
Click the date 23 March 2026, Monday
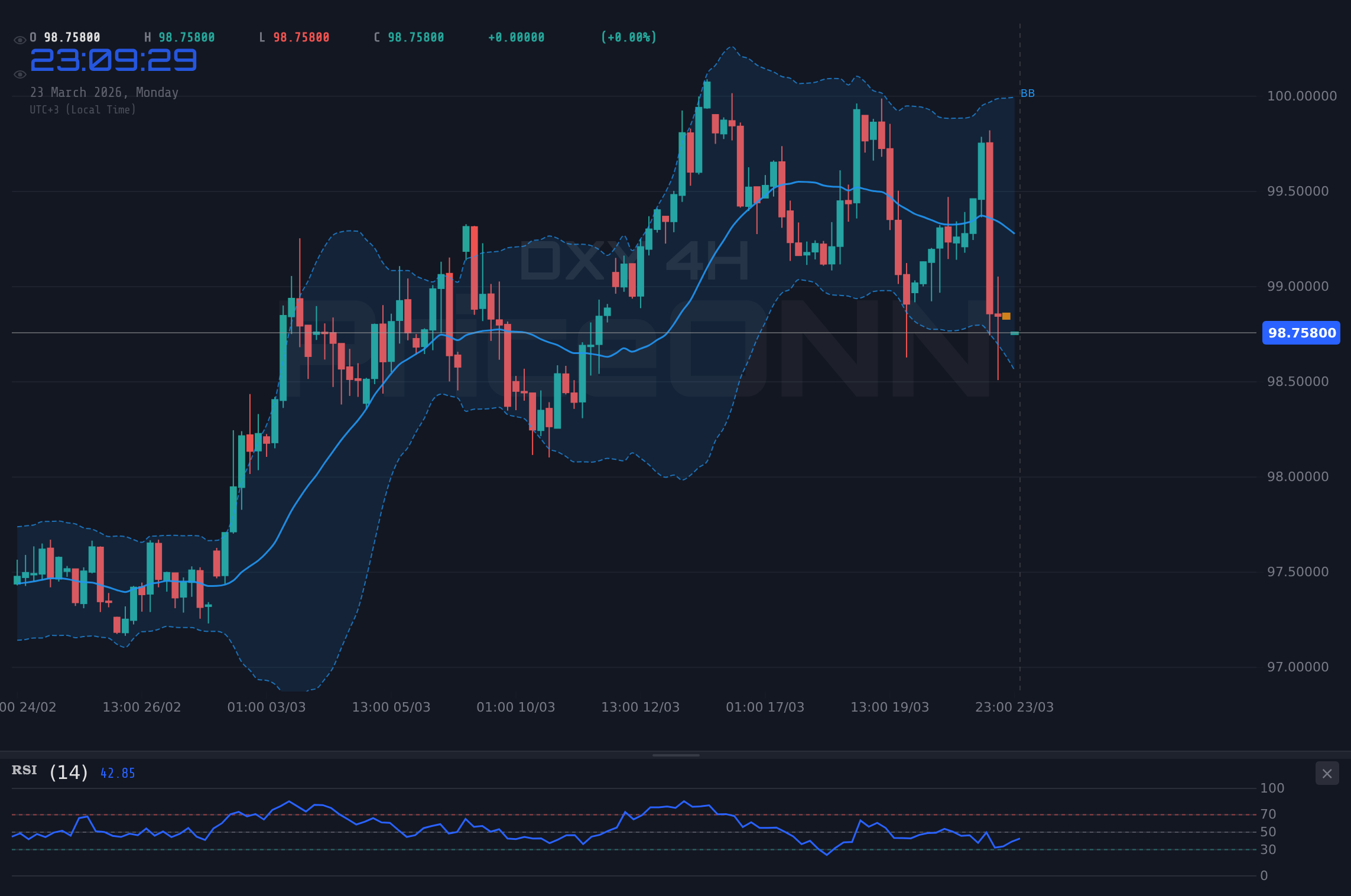[105, 92]
